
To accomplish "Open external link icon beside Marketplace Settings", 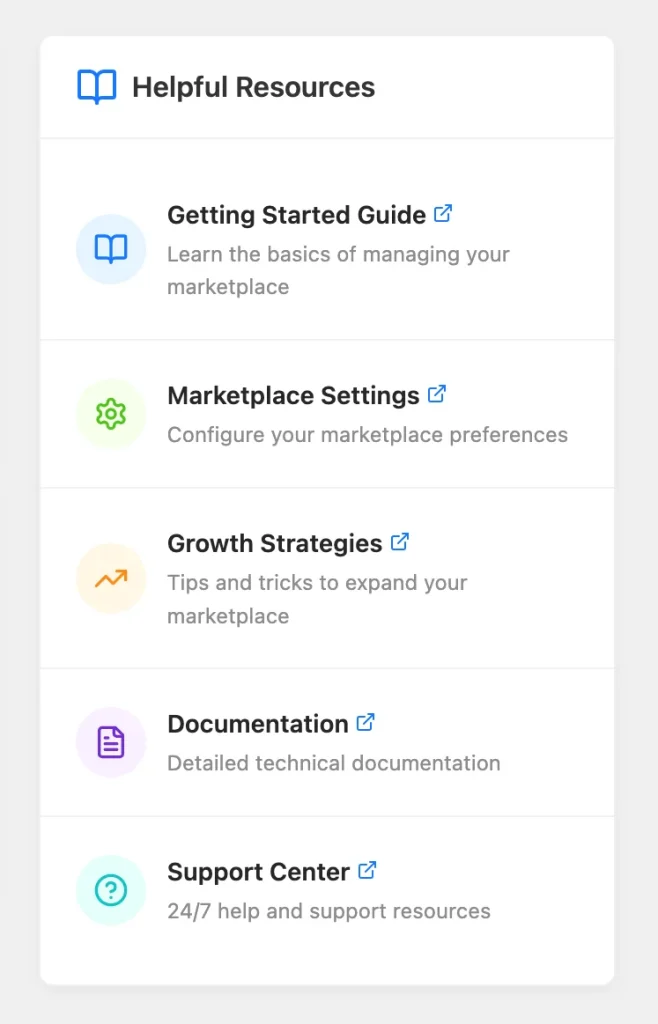I will coord(437,394).
